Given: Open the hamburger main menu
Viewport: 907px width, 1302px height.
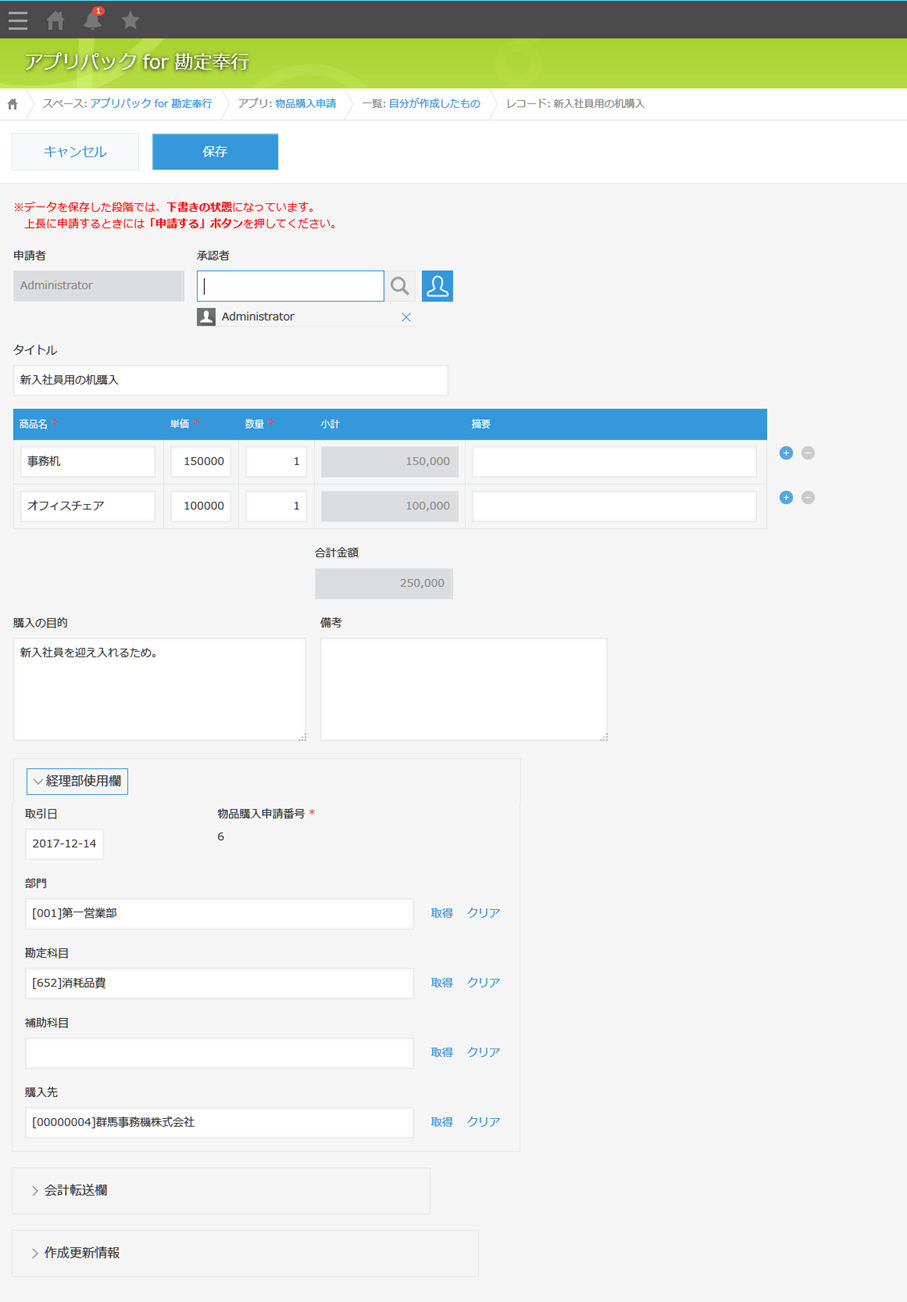Looking at the screenshot, I should click(x=18, y=20).
